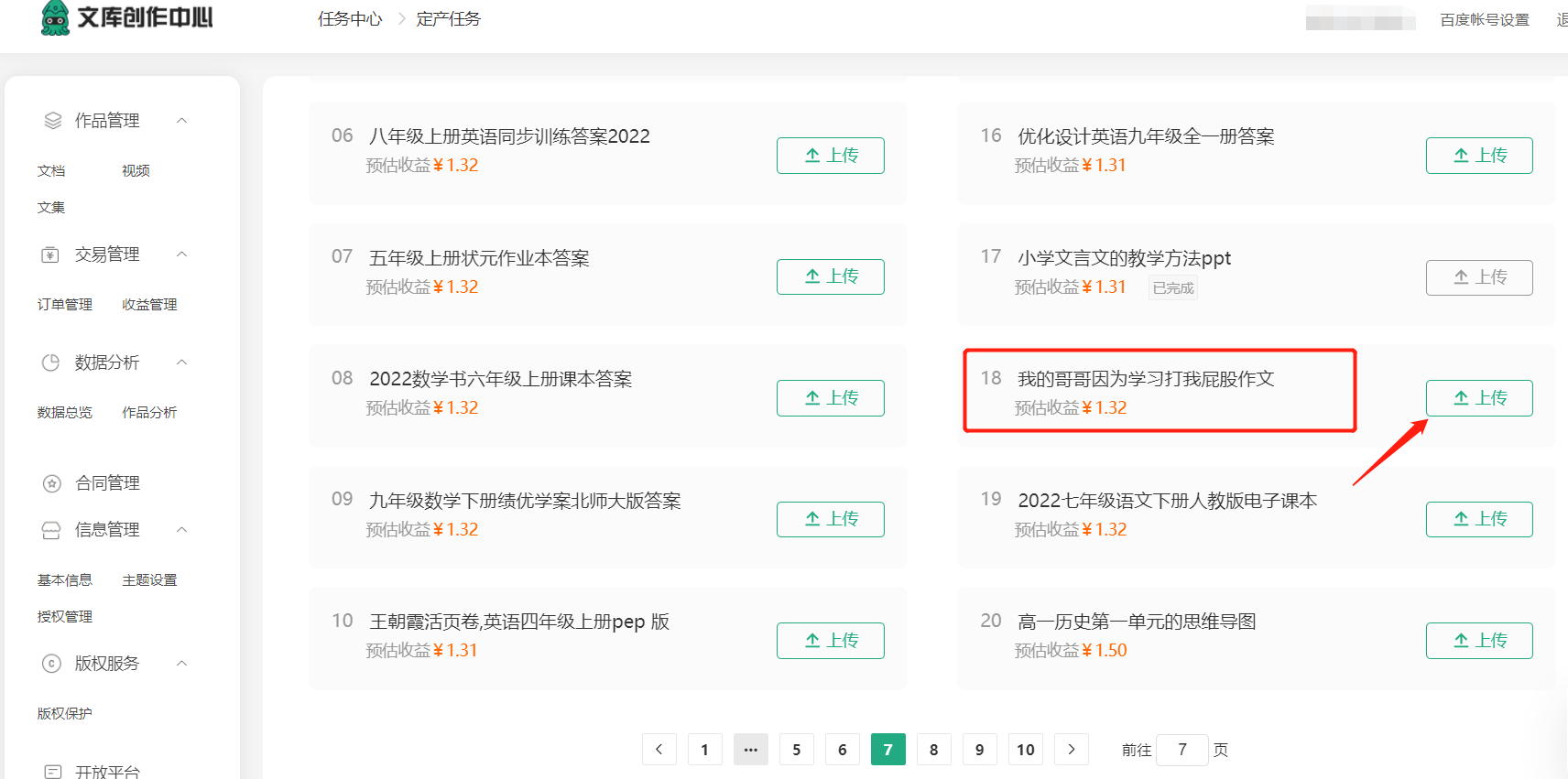Click the pagination ellipsis button
This screenshot has height=779, width=1568.
(x=751, y=749)
